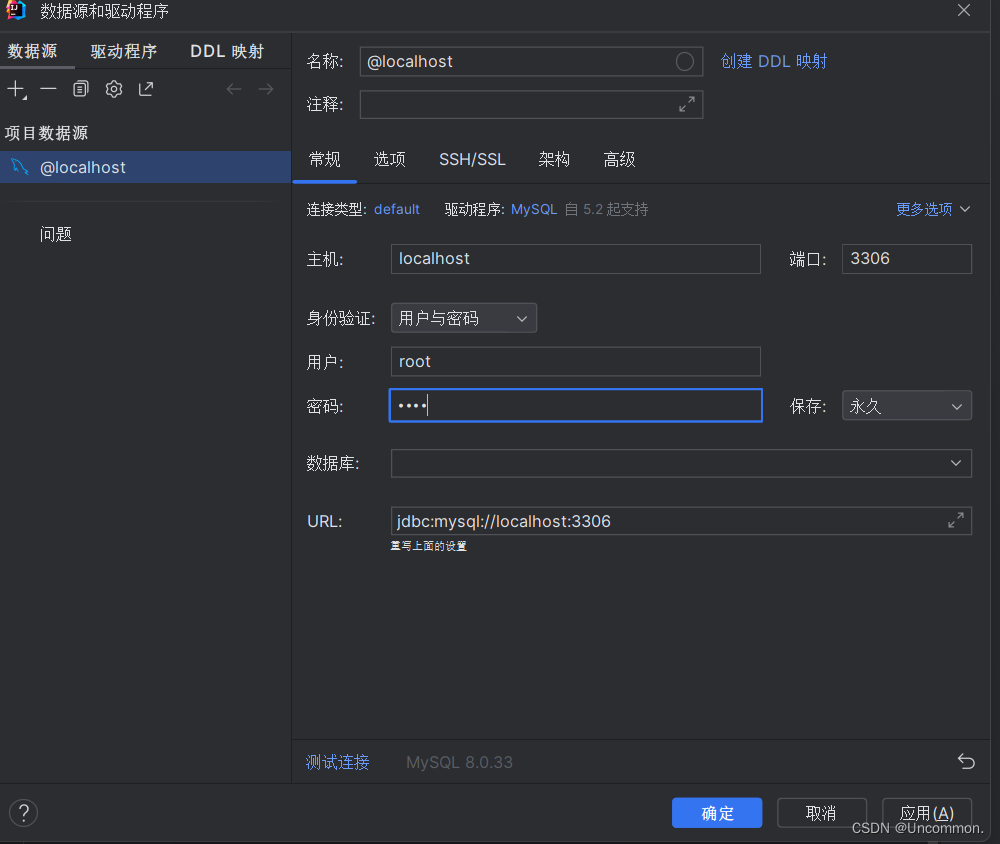Remove the selected data source using minus icon
The height and width of the screenshot is (844, 1000).
click(47, 88)
